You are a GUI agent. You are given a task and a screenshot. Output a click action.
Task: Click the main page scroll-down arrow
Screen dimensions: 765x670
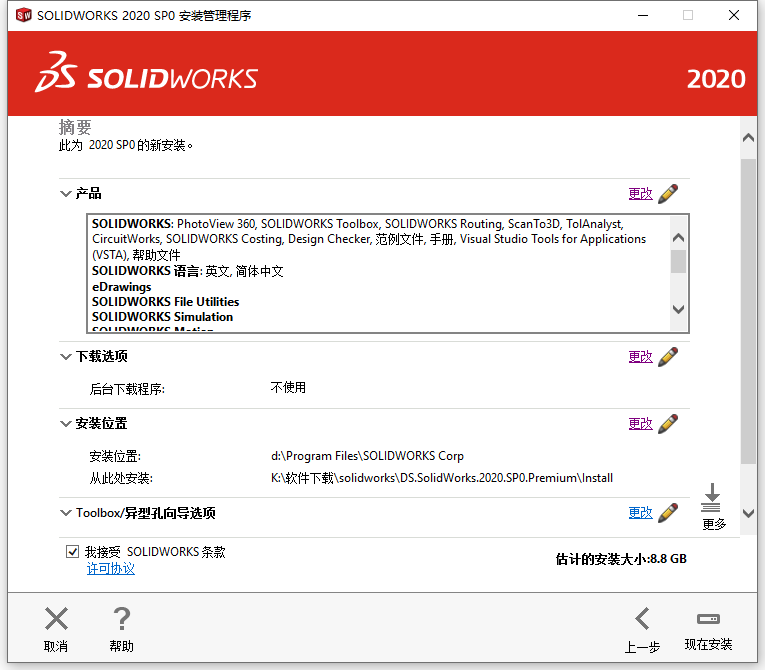748,513
